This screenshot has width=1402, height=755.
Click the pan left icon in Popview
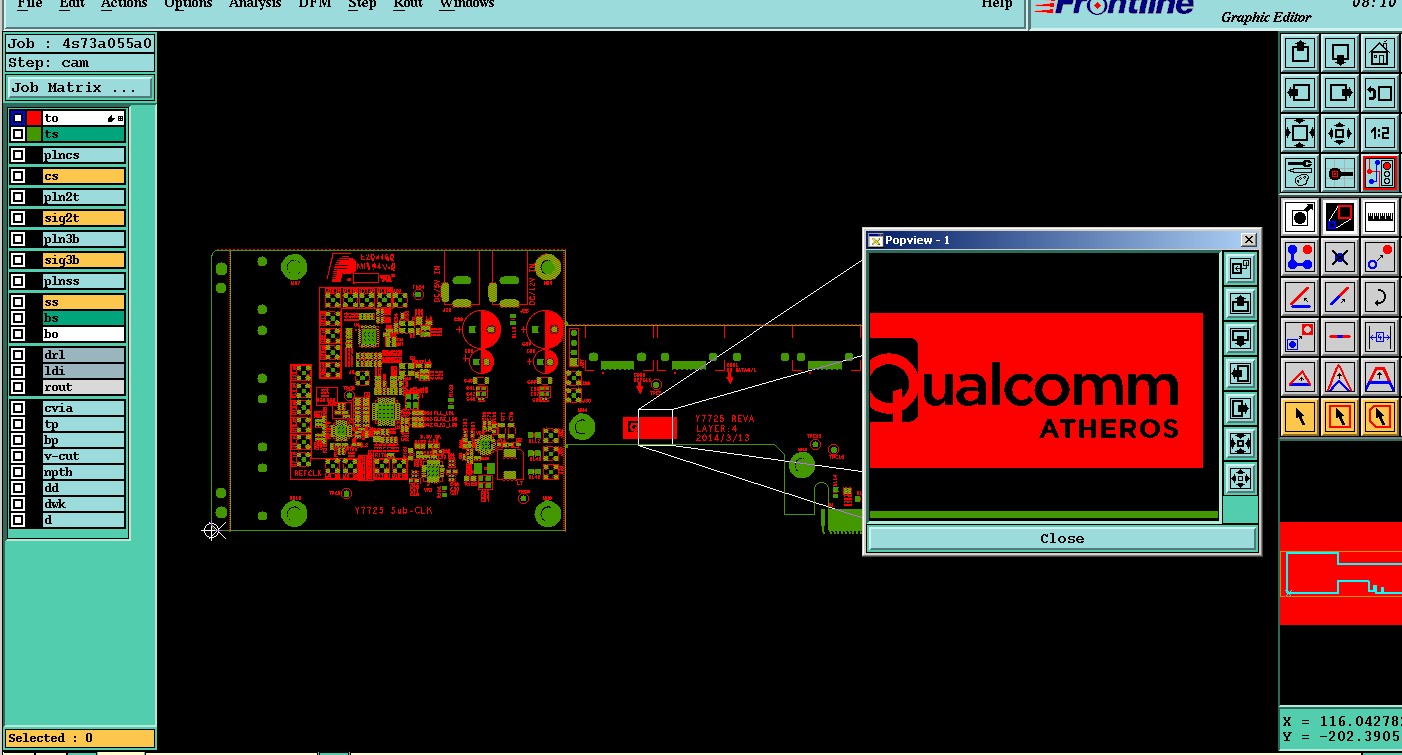click(x=1240, y=373)
